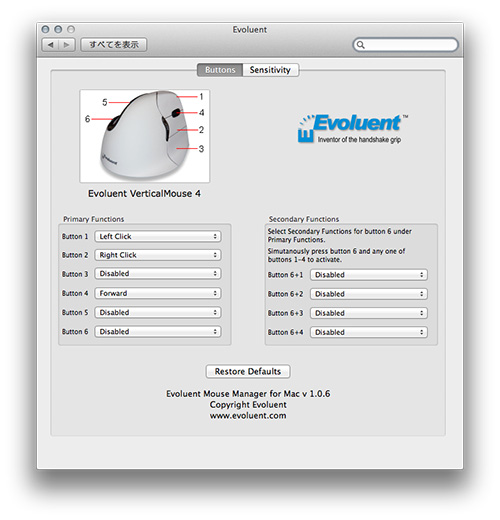Open the Button 6+2 secondary dropdown
The image size is (500, 520).
click(x=369, y=294)
